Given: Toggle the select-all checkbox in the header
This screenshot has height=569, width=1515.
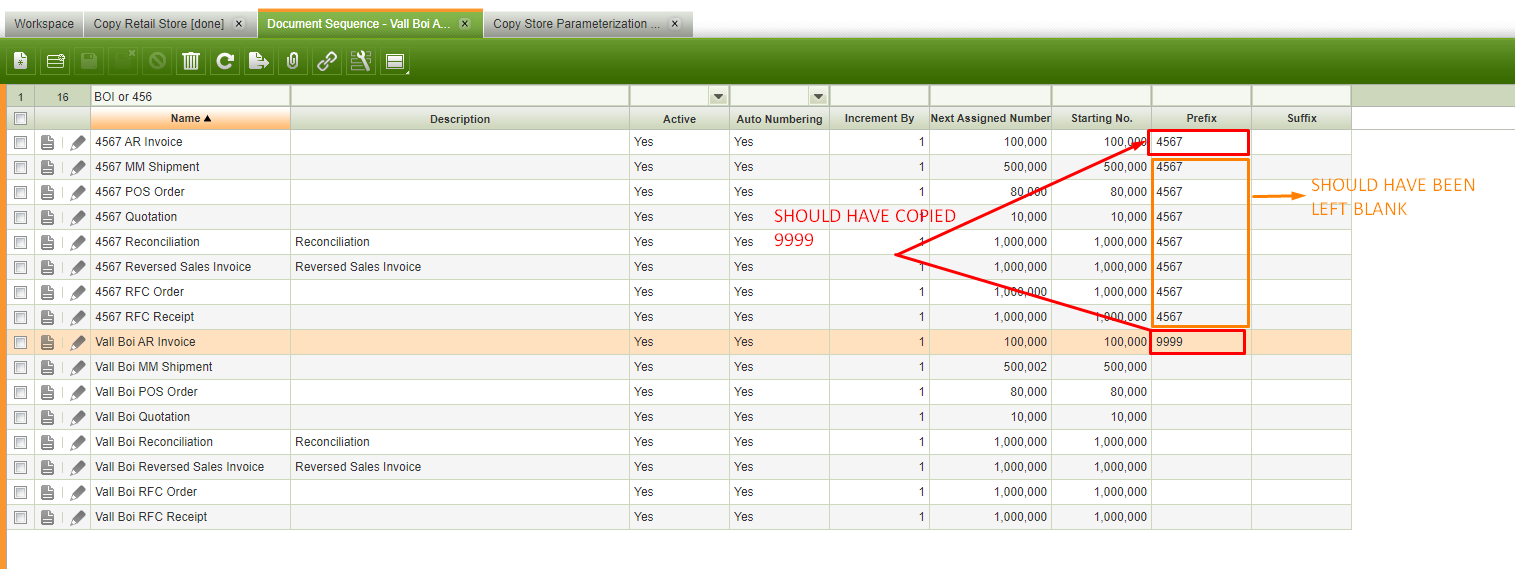Looking at the screenshot, I should 21,118.
